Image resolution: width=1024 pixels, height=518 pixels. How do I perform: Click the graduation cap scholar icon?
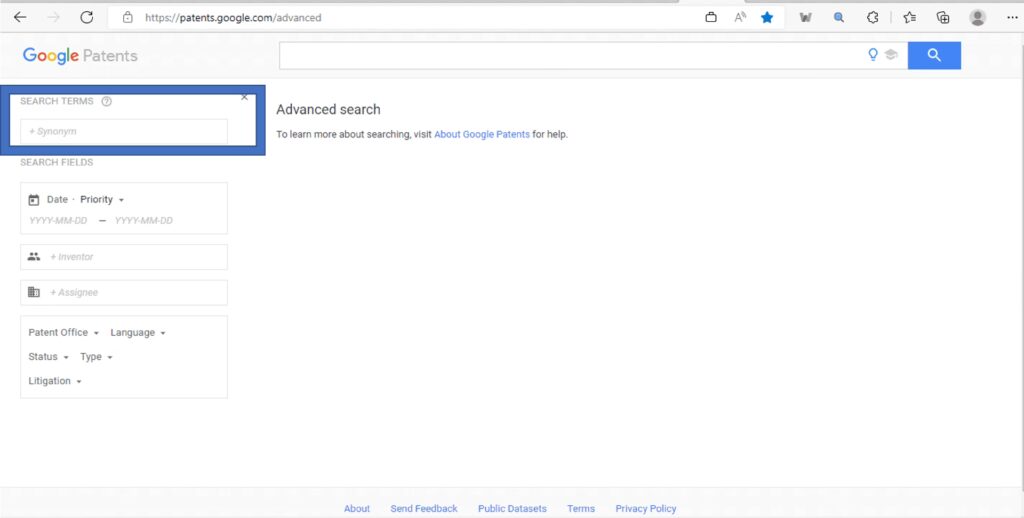(x=890, y=56)
